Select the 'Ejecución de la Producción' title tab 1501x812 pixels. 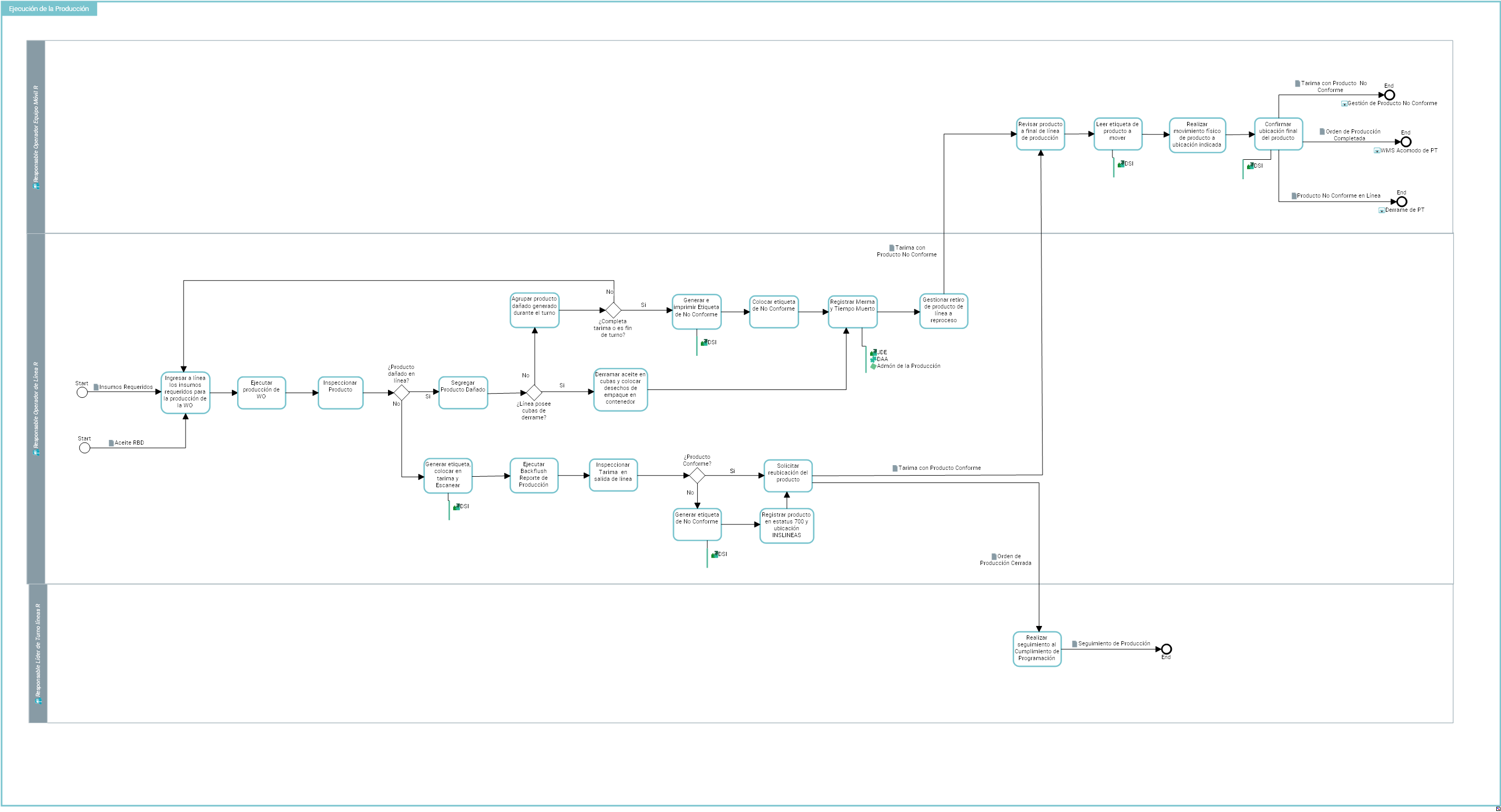49,9
